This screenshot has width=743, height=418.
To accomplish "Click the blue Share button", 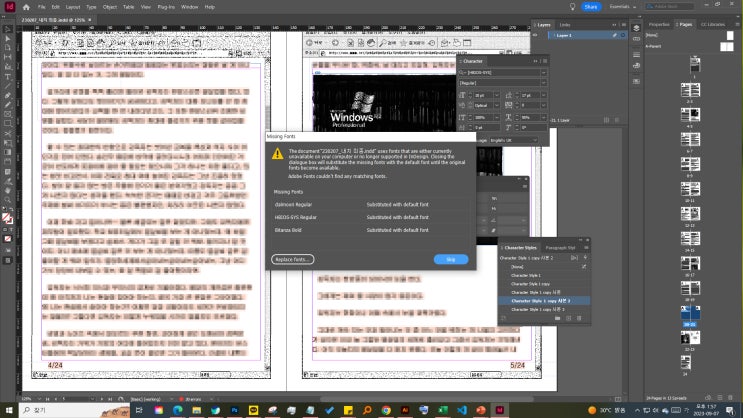I will [x=591, y=6].
